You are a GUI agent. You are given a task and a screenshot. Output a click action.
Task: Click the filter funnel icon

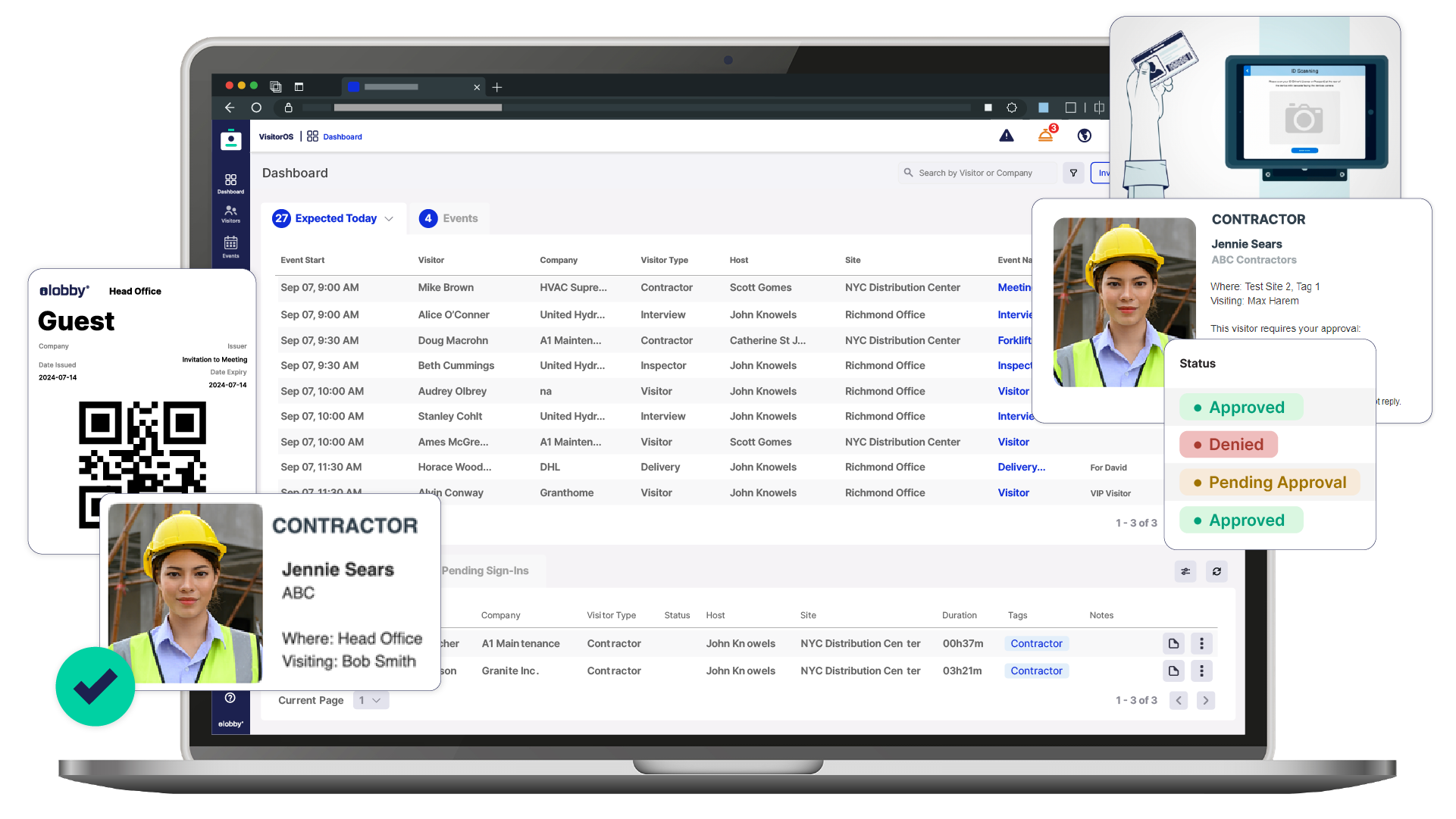pos(1072,173)
